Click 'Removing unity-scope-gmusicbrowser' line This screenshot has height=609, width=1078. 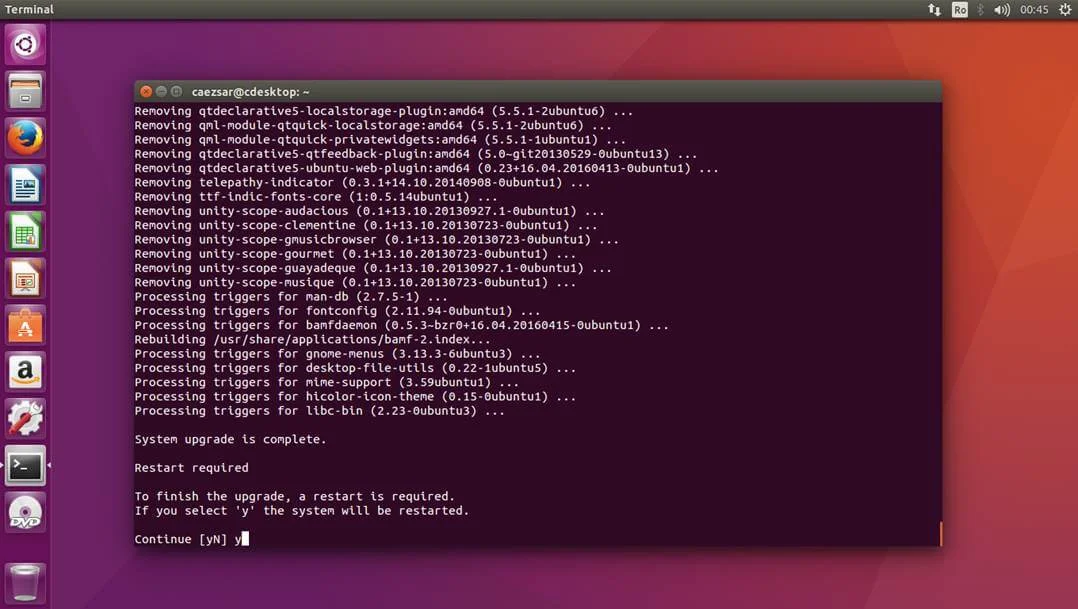click(376, 240)
